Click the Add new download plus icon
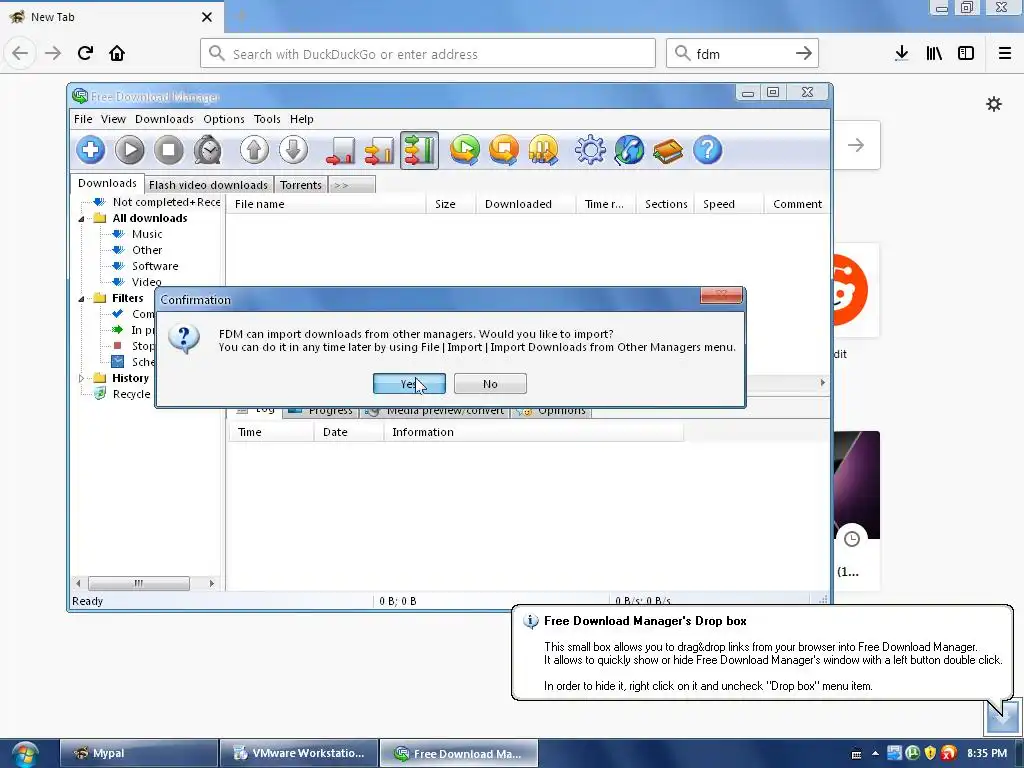1024x768 pixels. 90,150
